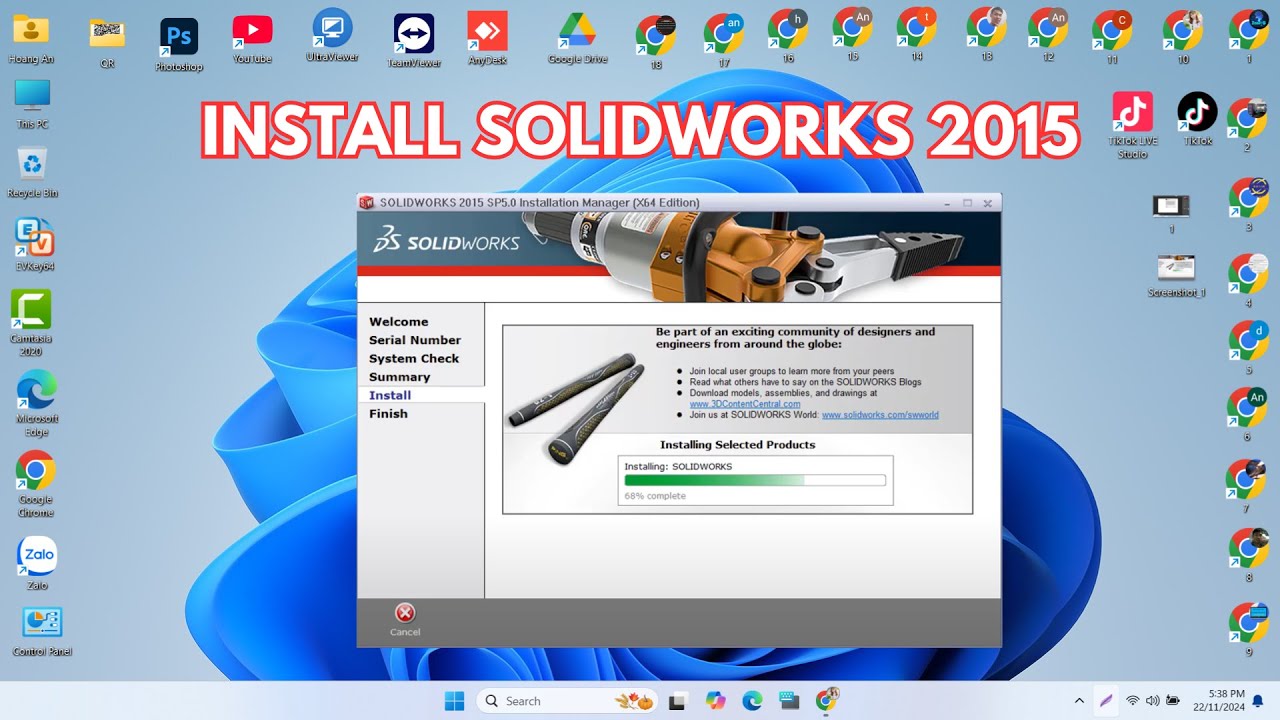Select the Chrome shortcut labeled 2
The image size is (1280, 720).
pos(1247,125)
